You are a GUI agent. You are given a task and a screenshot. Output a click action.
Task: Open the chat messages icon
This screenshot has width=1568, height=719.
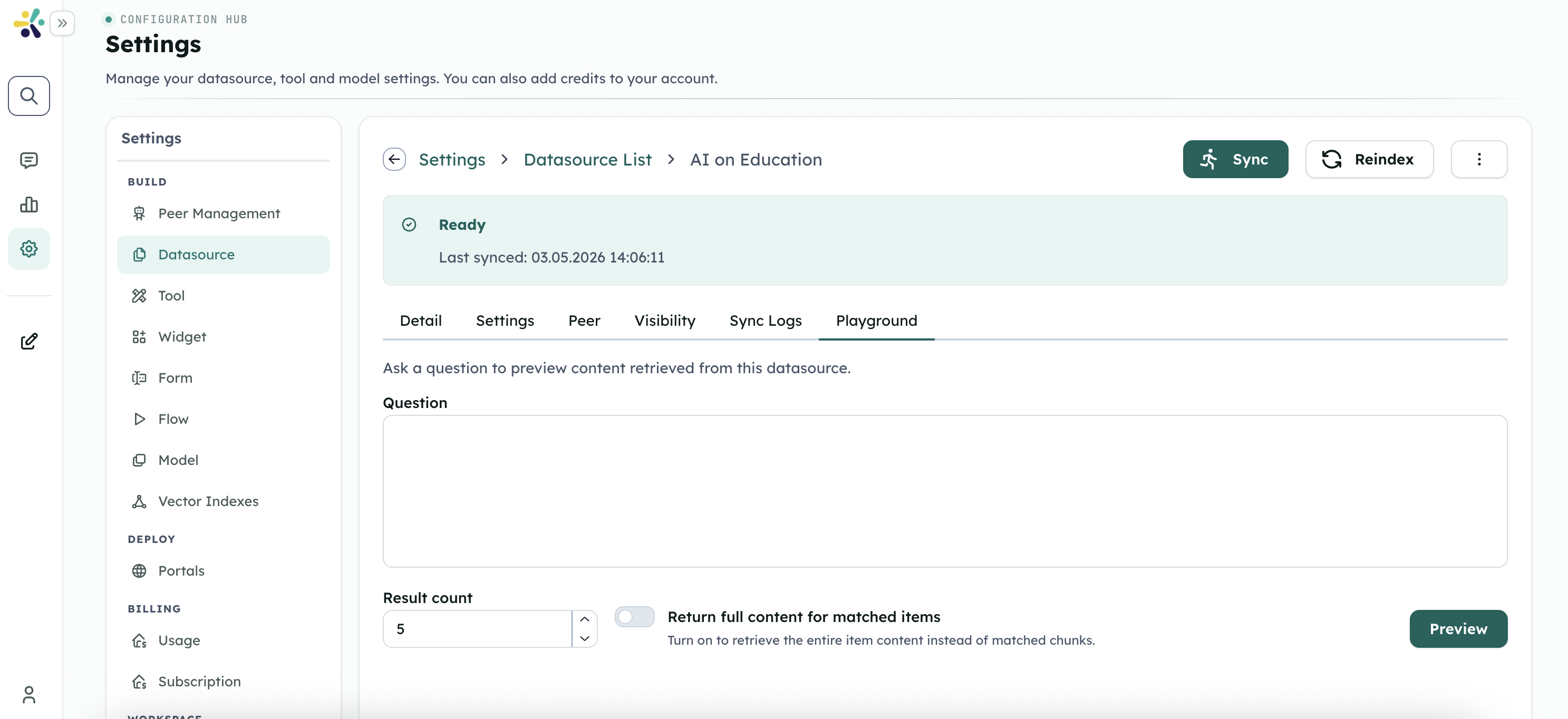(28, 160)
